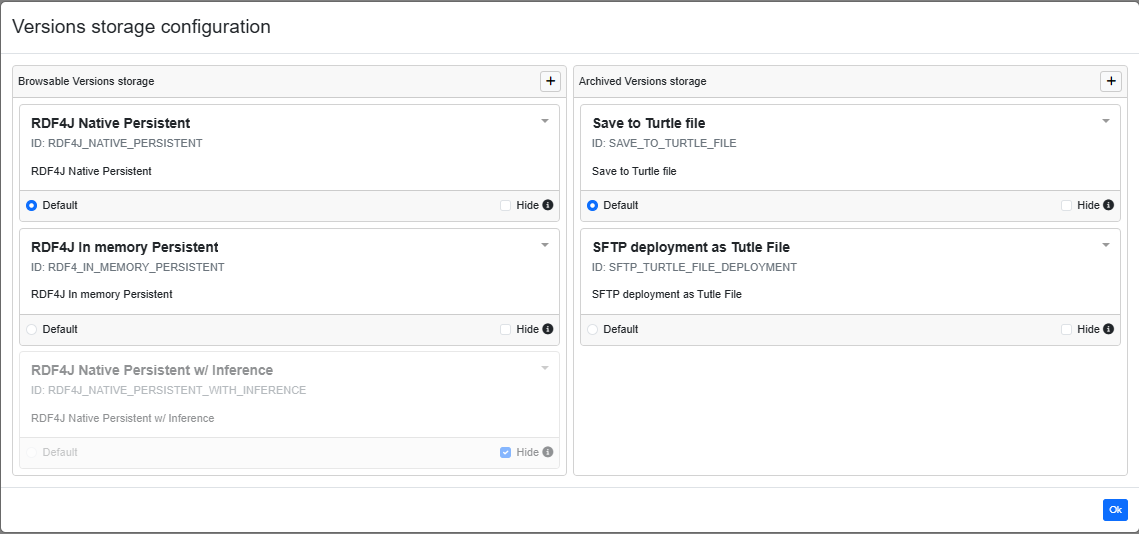Click Archived Versions storage header label

coord(642,81)
